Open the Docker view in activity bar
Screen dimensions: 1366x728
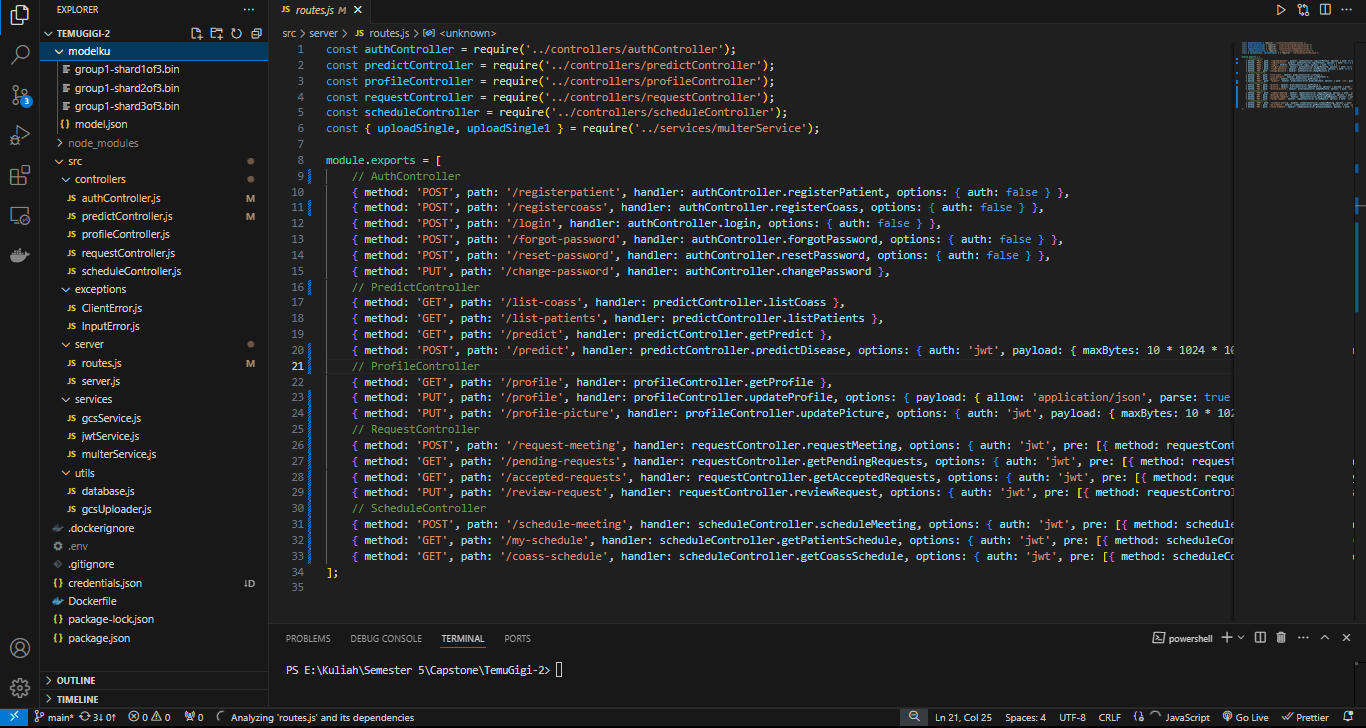click(19, 255)
